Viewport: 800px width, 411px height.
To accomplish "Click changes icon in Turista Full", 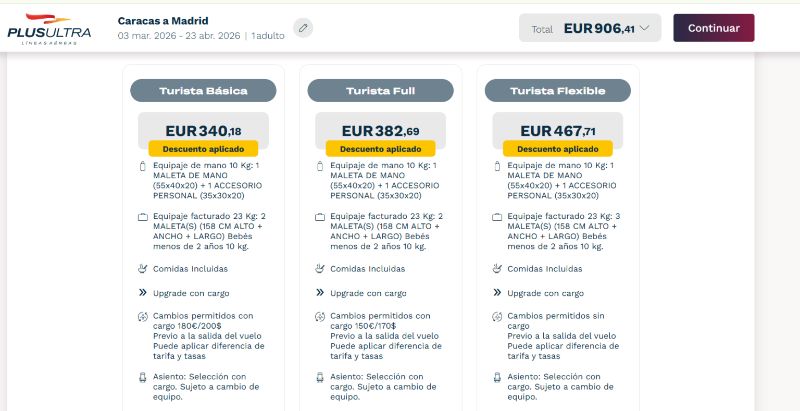I will pyautogui.click(x=319, y=316).
